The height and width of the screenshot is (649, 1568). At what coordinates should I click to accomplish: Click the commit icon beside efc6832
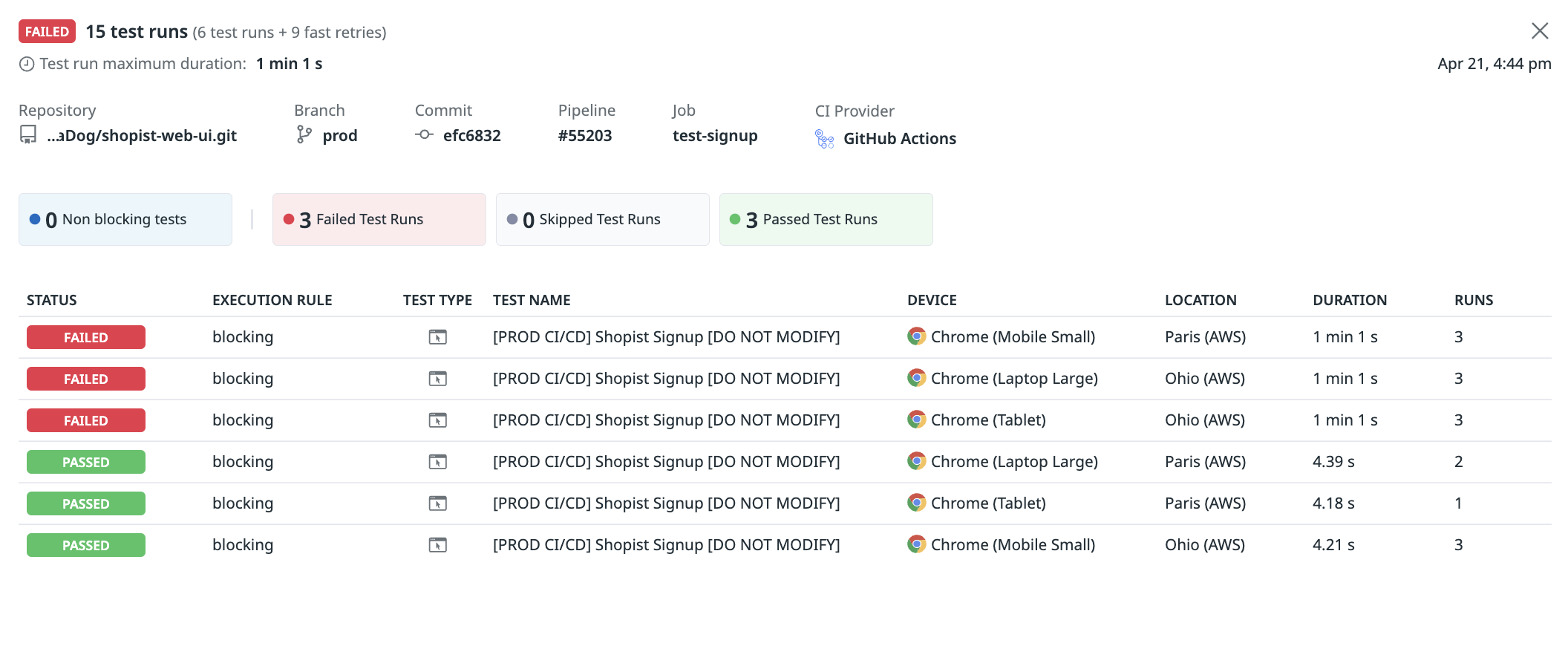(424, 135)
